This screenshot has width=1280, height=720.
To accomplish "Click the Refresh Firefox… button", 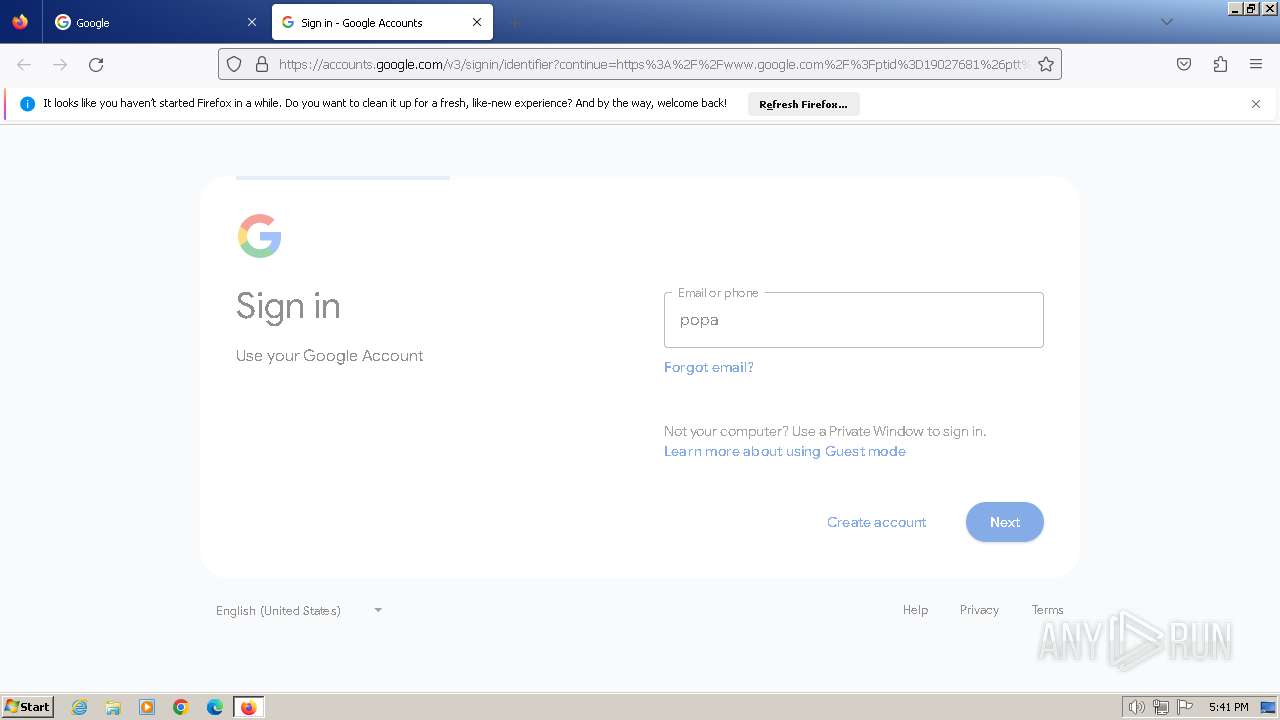I will (x=803, y=104).
